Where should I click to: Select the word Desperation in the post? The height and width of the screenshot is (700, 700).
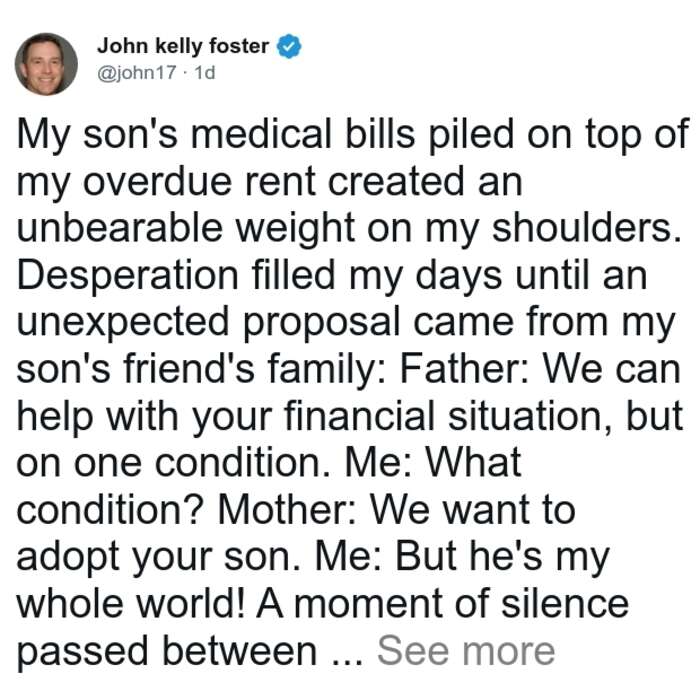point(128,276)
